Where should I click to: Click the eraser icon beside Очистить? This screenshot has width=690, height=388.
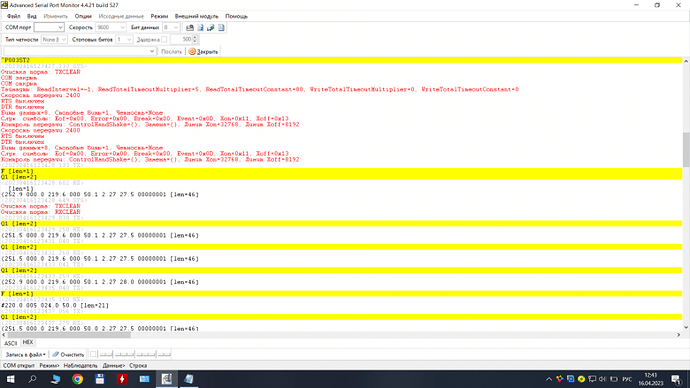(x=55, y=354)
